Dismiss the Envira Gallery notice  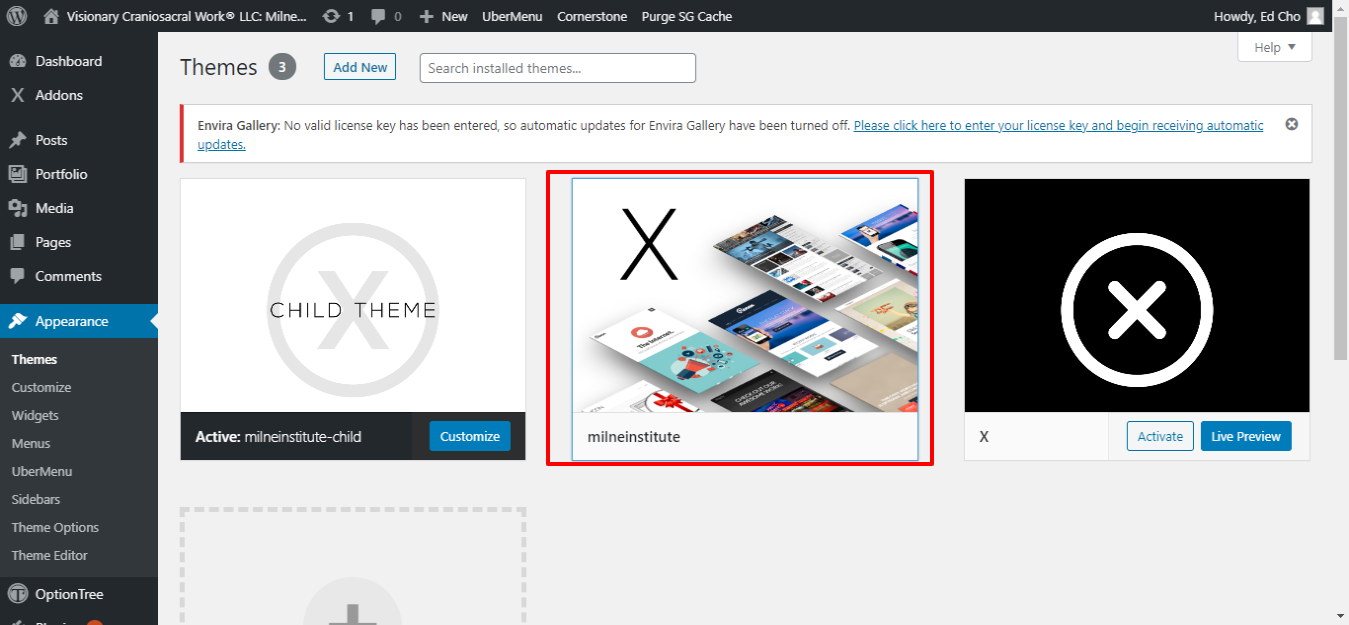1291,124
